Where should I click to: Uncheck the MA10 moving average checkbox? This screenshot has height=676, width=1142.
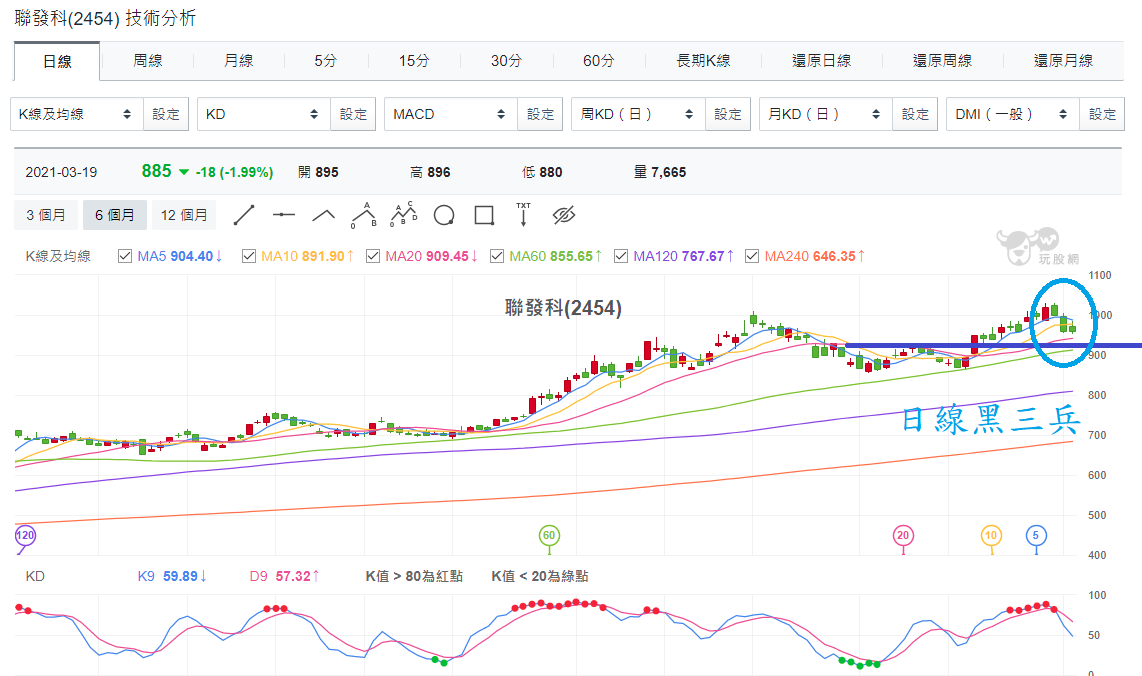[x=248, y=256]
